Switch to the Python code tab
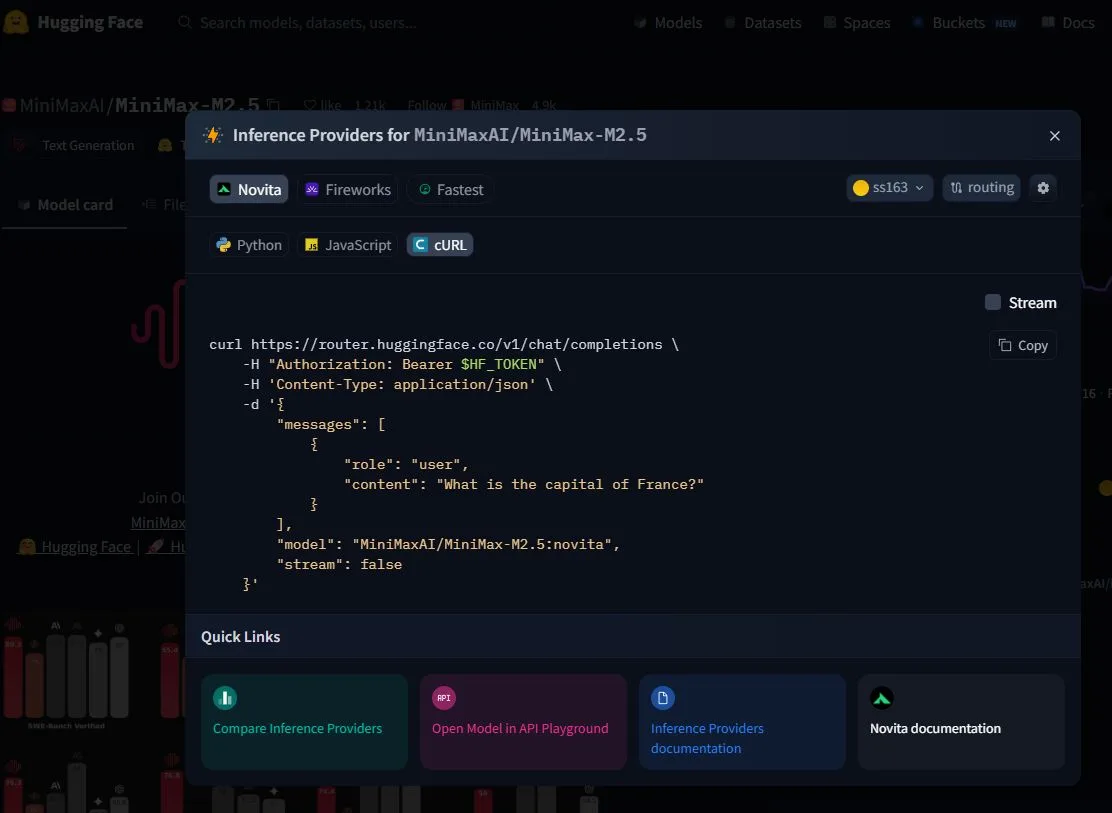This screenshot has height=813, width=1112. tap(249, 245)
